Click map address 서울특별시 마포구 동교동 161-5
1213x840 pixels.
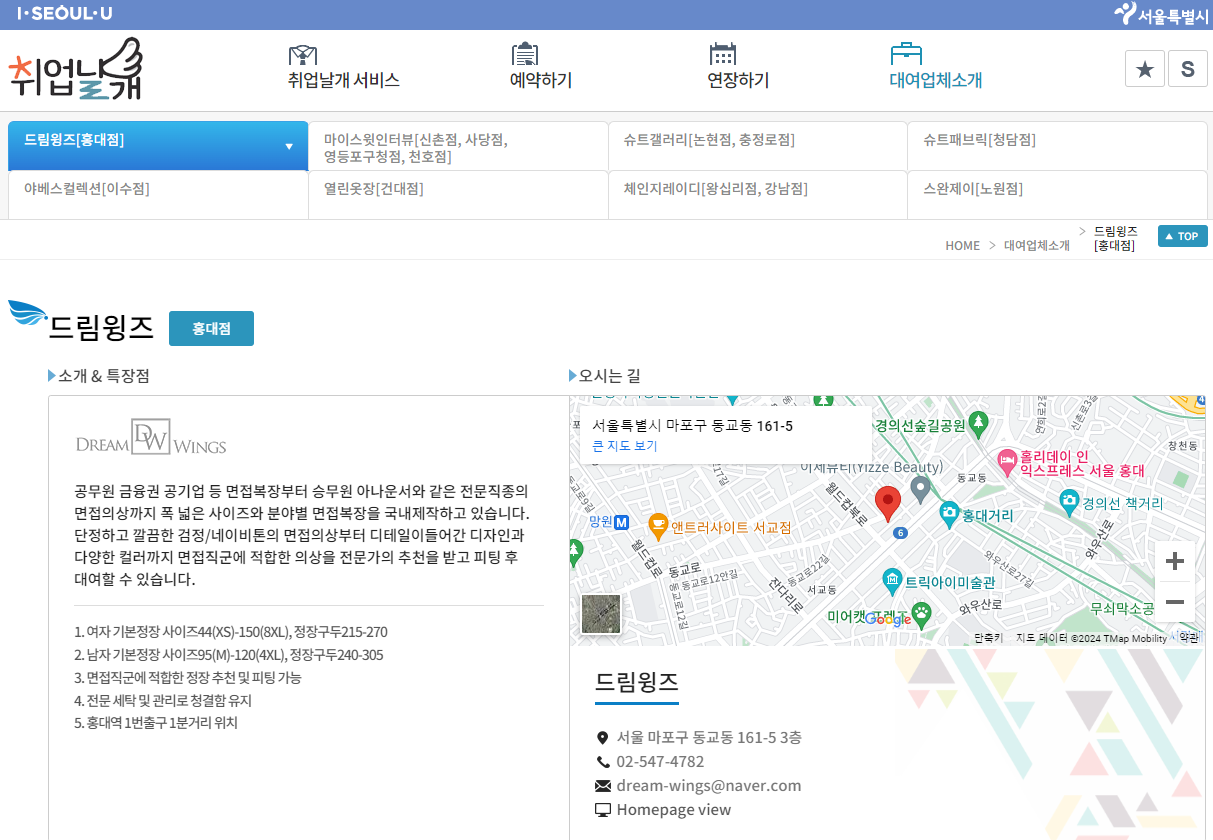[x=692, y=426]
